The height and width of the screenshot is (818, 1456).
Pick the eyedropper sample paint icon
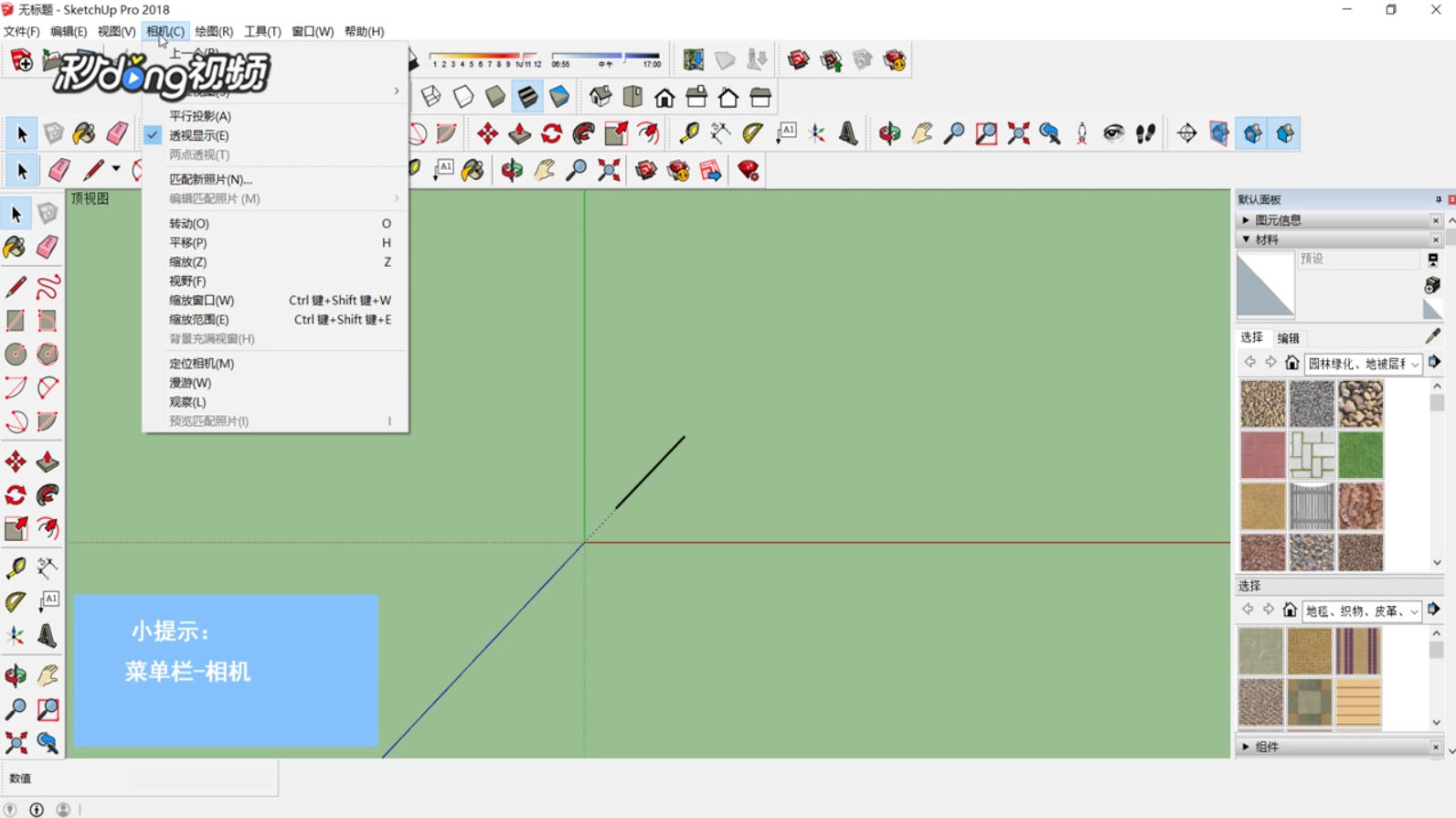pyautogui.click(x=1432, y=337)
